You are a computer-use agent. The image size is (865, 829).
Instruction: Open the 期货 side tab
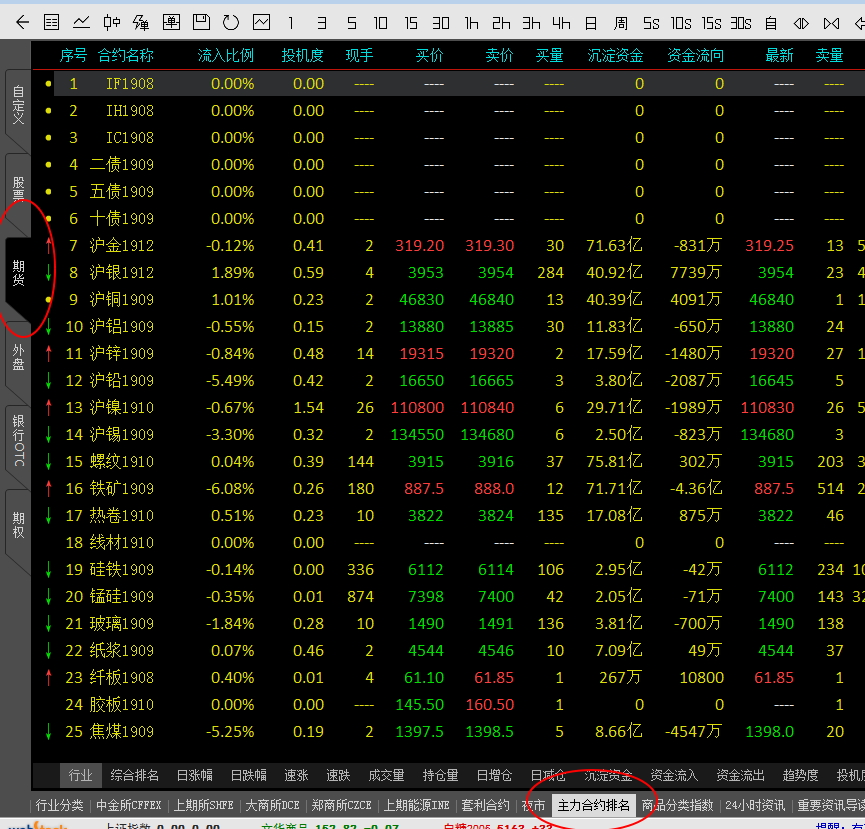click(x=19, y=272)
